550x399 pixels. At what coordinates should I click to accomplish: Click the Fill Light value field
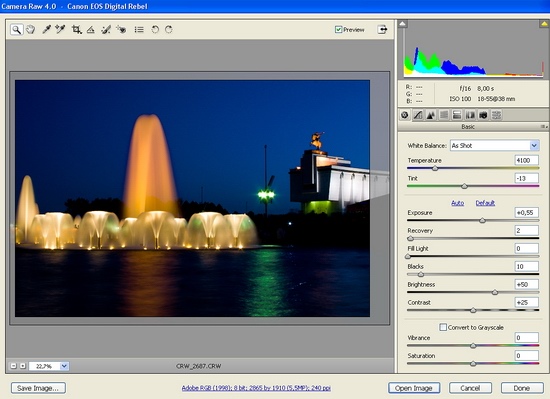point(526,248)
